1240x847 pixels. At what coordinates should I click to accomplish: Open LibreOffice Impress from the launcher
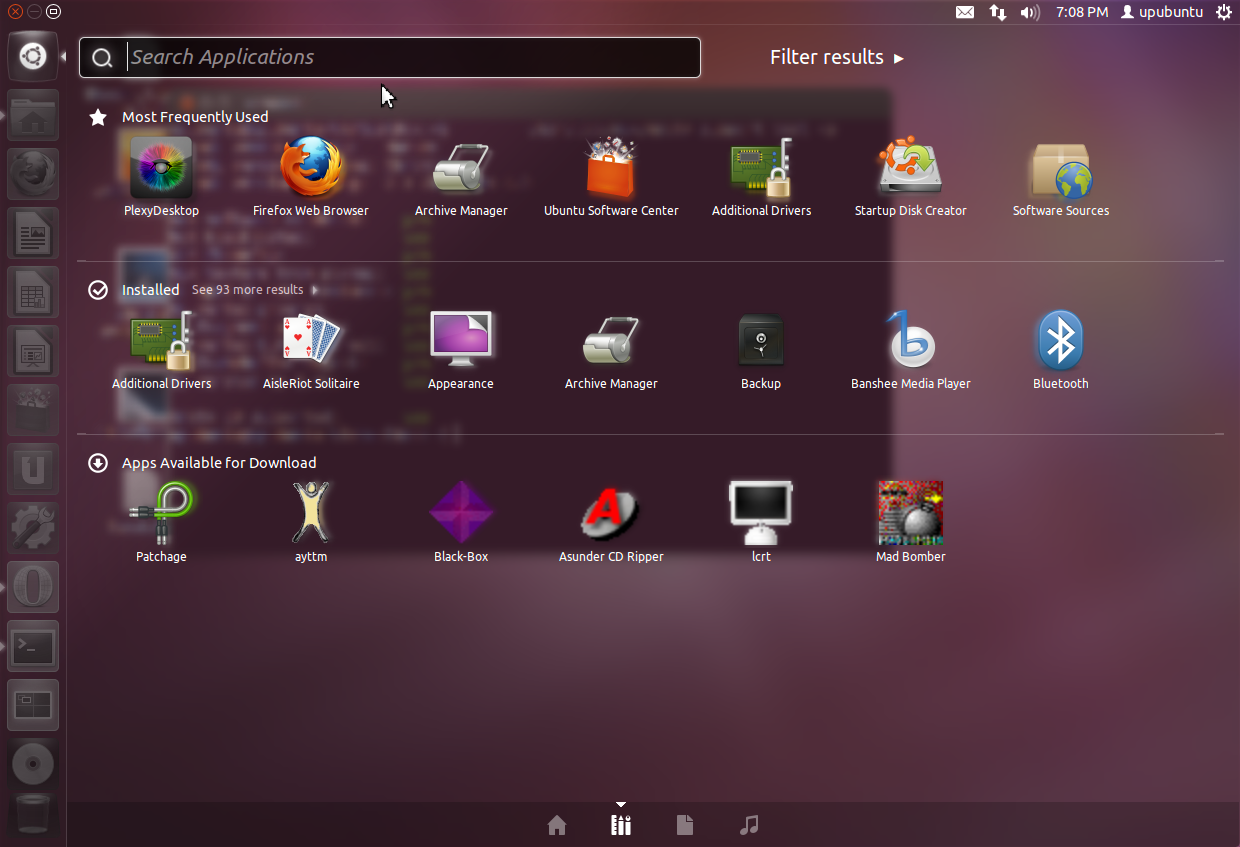point(33,351)
